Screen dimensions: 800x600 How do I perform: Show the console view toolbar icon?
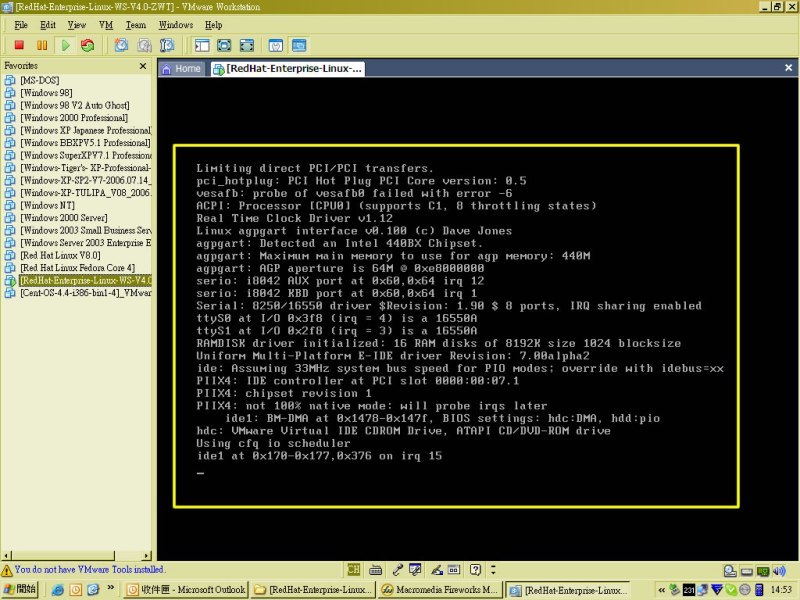pyautogui.click(x=299, y=45)
